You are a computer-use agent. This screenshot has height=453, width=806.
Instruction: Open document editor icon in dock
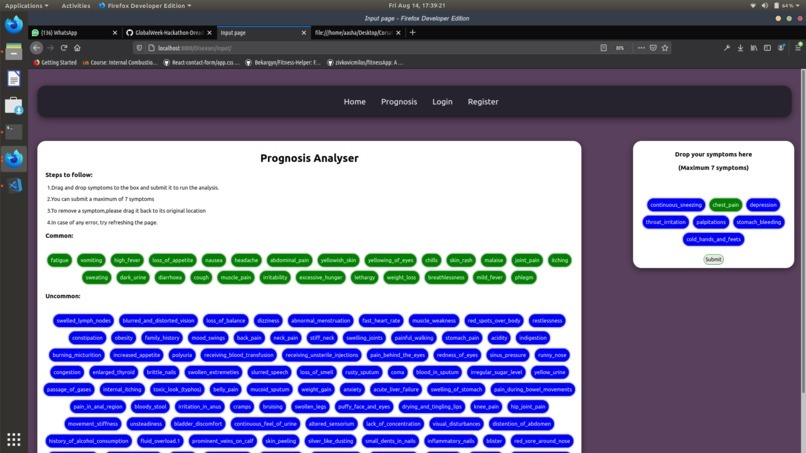pyautogui.click(x=14, y=79)
